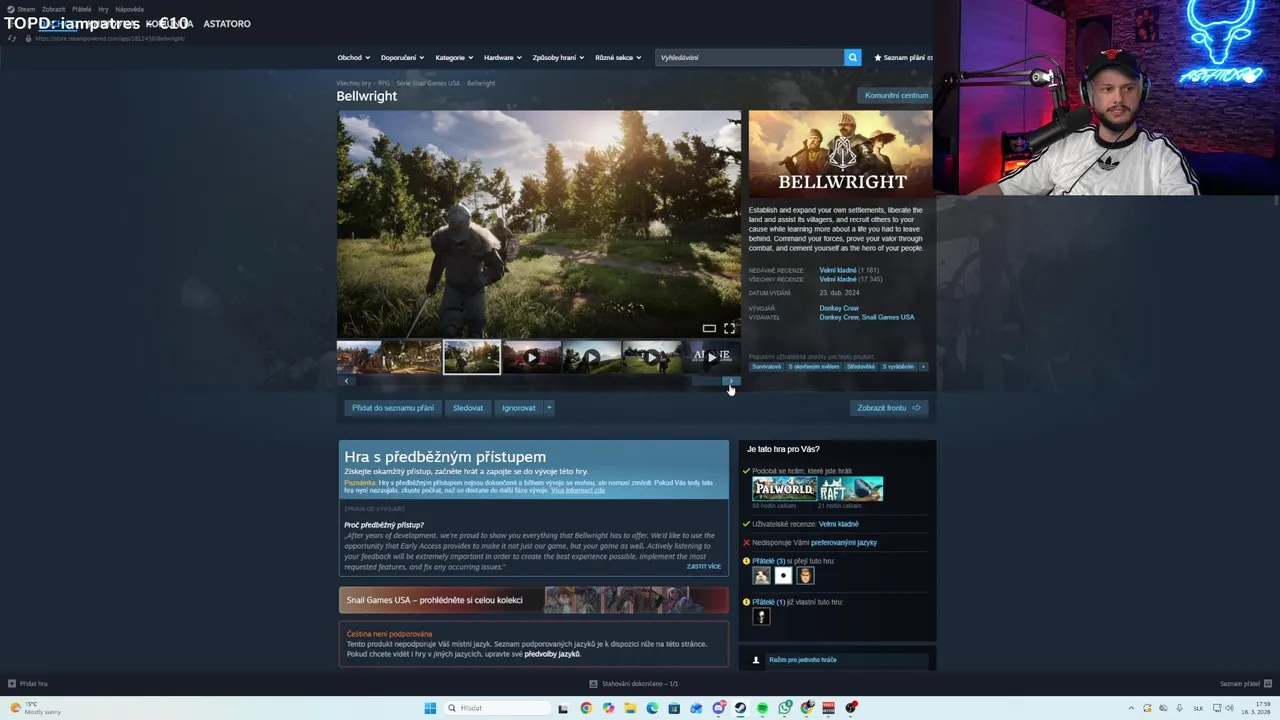Click the Steam logo in the menu bar
Image resolution: width=1280 pixels, height=720 pixels.
(x=11, y=9)
